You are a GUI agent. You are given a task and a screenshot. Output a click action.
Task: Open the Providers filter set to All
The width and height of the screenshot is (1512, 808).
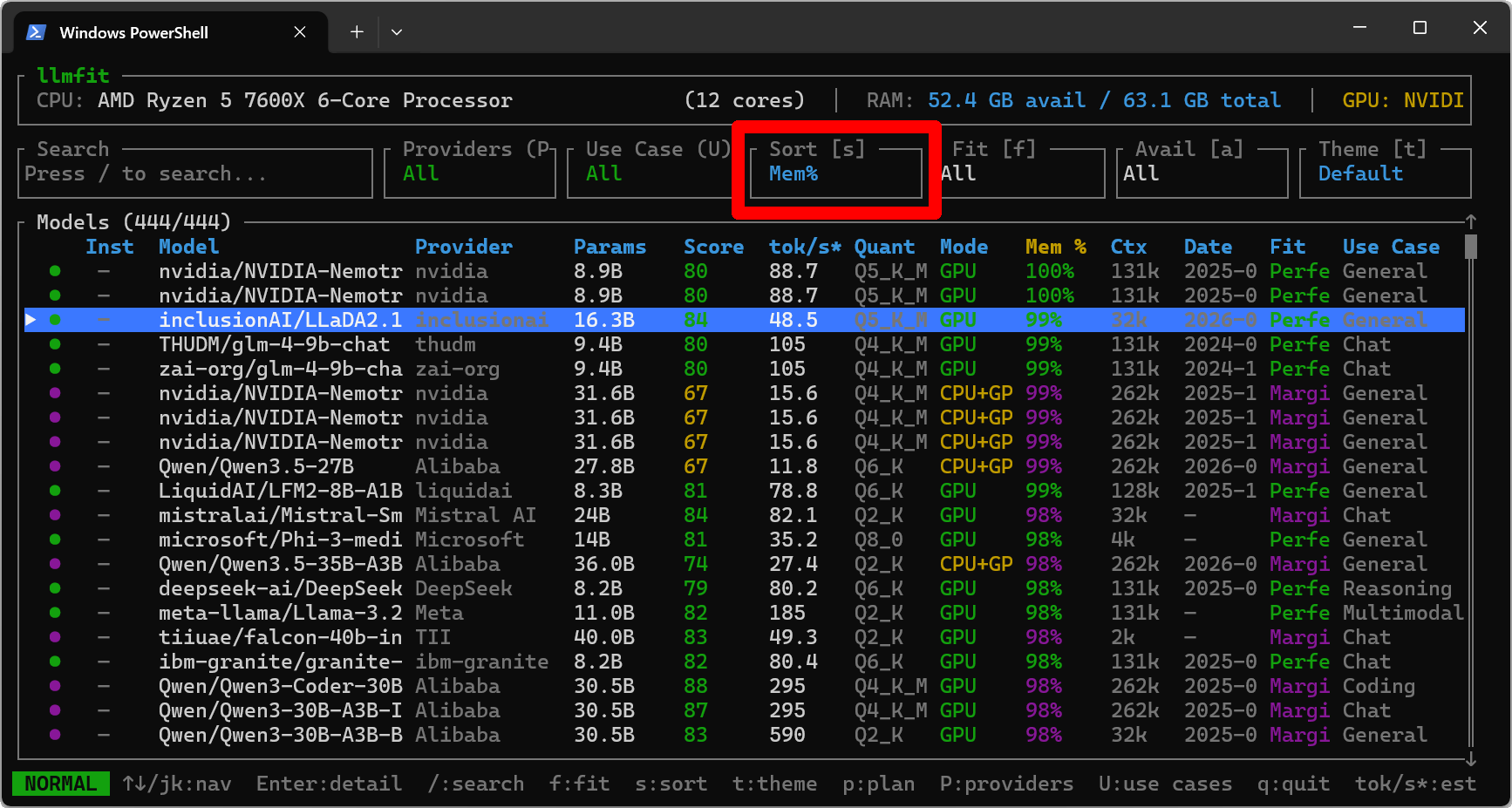point(469,173)
